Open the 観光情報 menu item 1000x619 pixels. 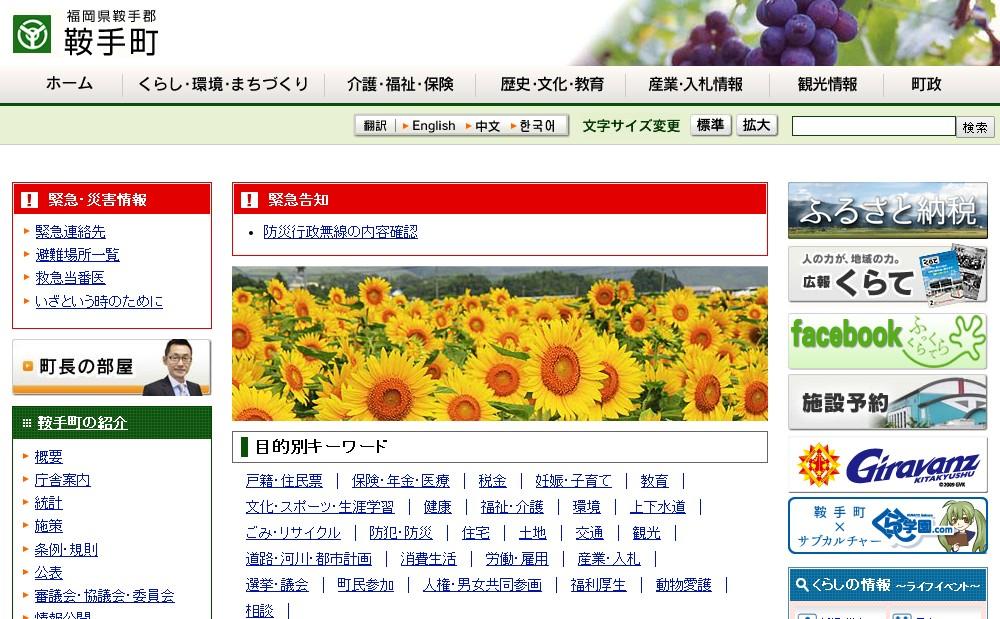pyautogui.click(x=827, y=85)
